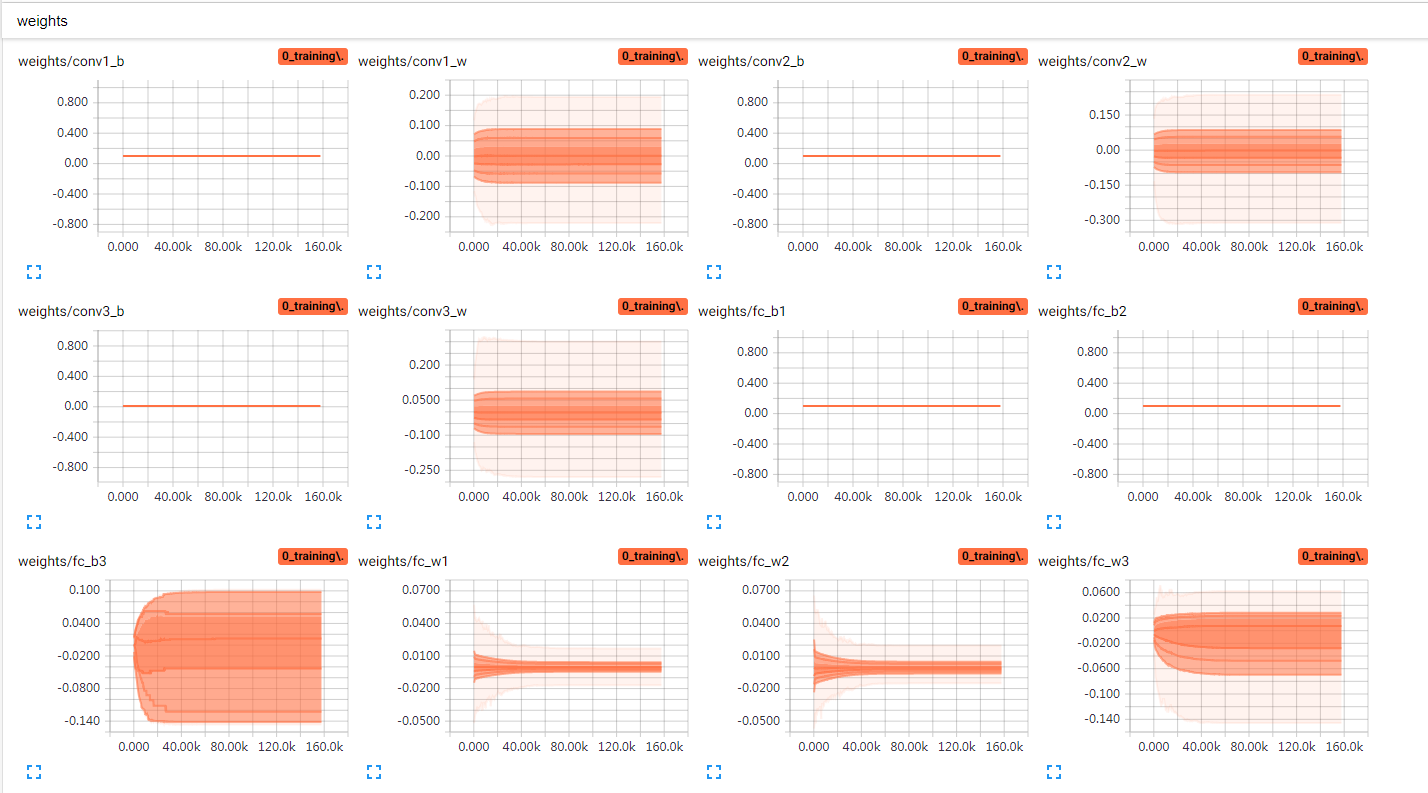
Task: Select the weights/conv3_b chart title
Action: coord(71,312)
